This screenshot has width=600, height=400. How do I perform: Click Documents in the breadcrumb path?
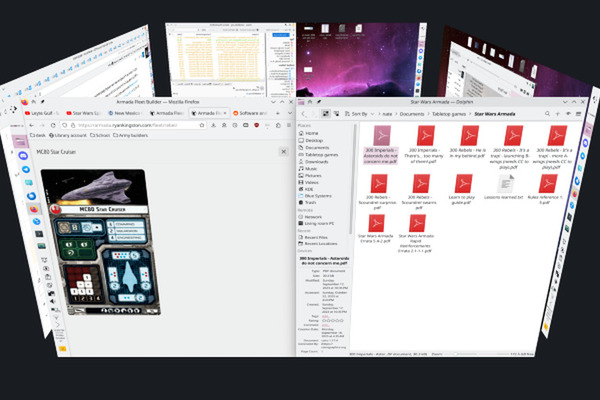(x=414, y=116)
